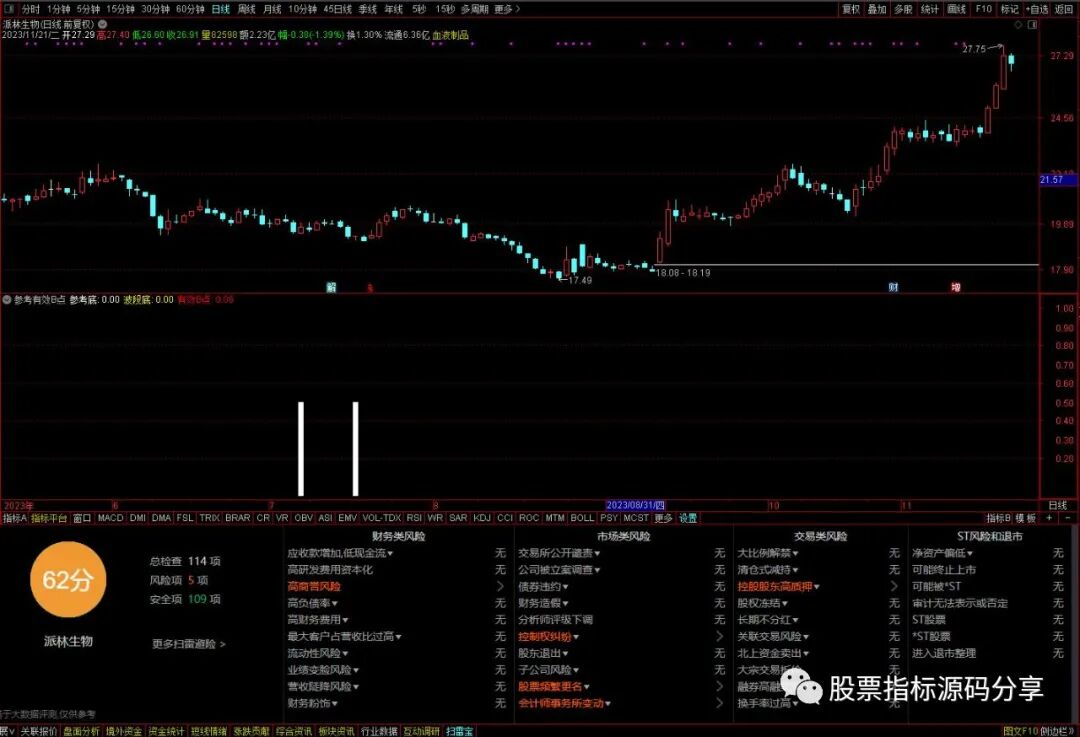The height and width of the screenshot is (737, 1080).
Task: Click 更多扫雷避险 link
Action: (x=189, y=644)
